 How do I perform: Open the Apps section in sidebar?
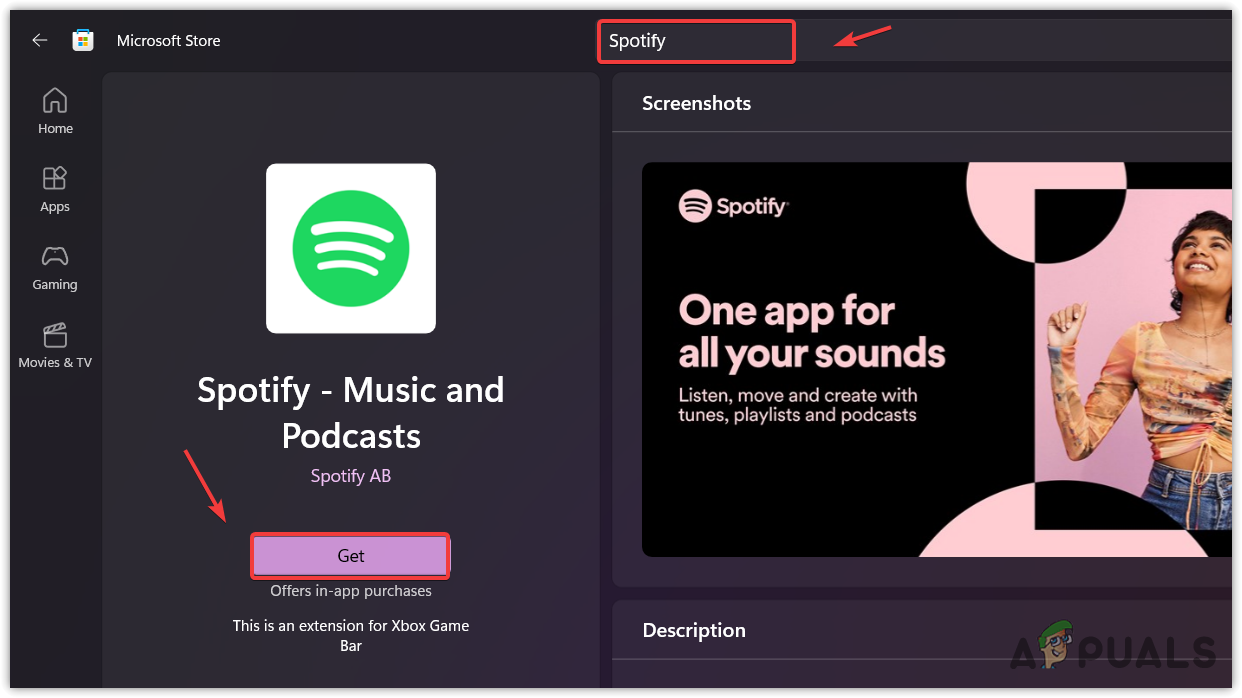(x=55, y=189)
